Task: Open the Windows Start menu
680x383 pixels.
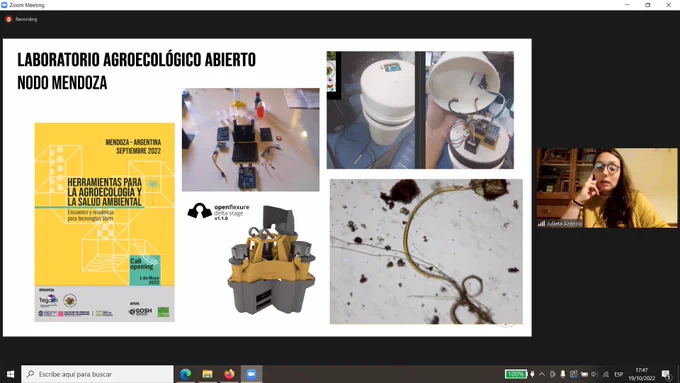Action: (x=10, y=374)
